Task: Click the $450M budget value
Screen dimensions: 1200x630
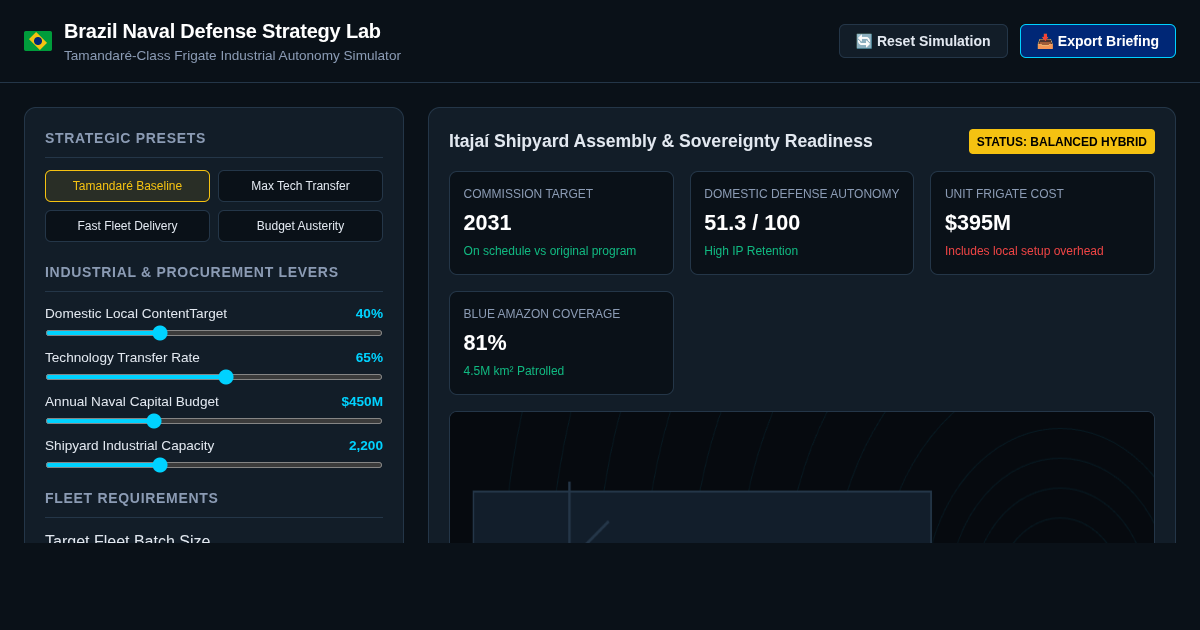Action: [x=362, y=401]
